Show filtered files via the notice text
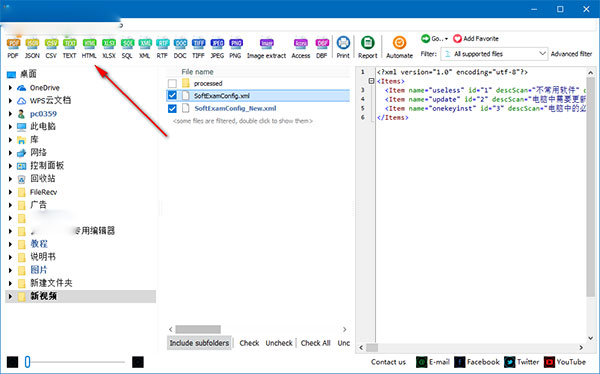This screenshot has height=374, width=600. (243, 121)
